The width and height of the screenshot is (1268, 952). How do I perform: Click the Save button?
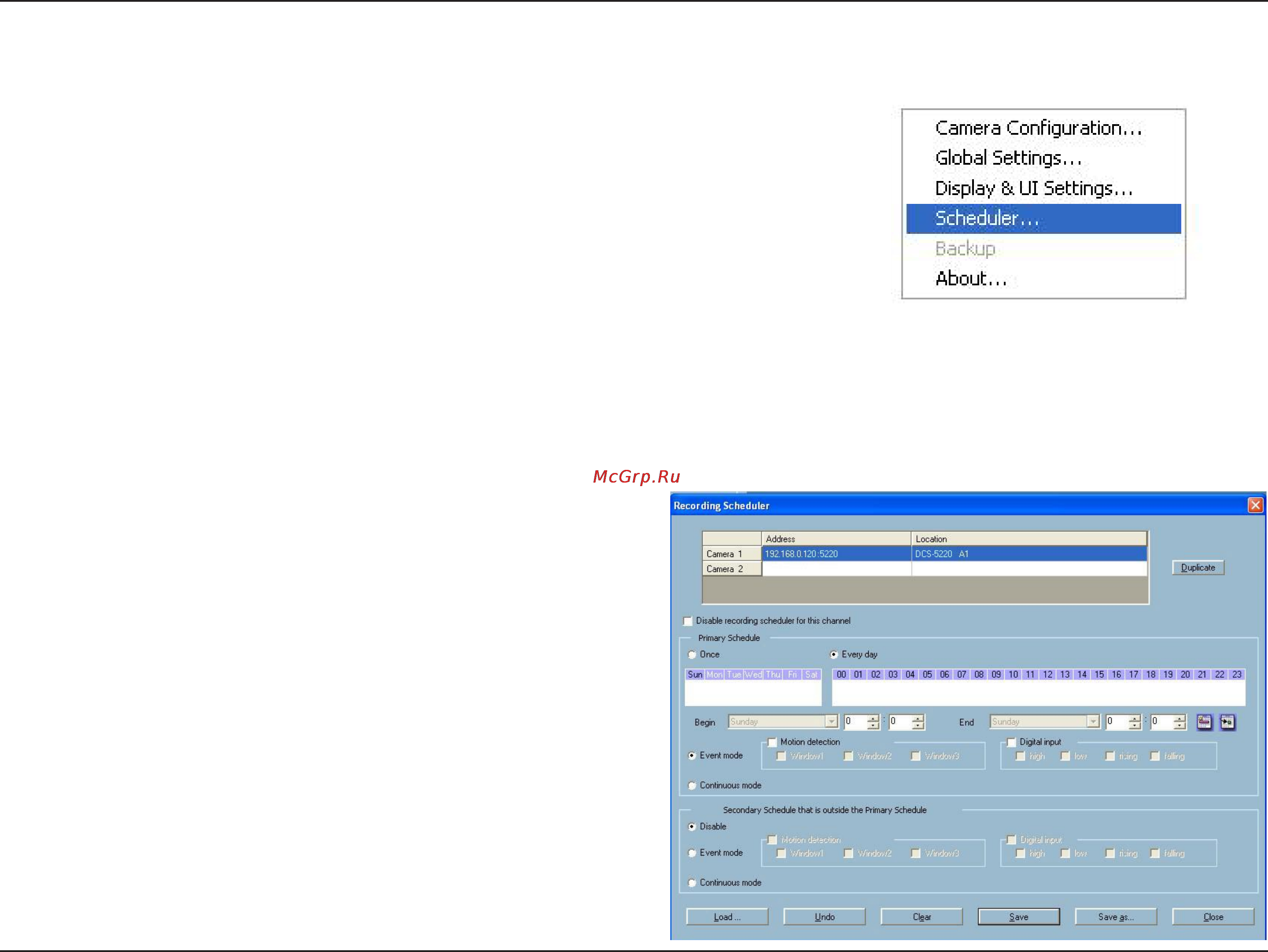(1019, 917)
